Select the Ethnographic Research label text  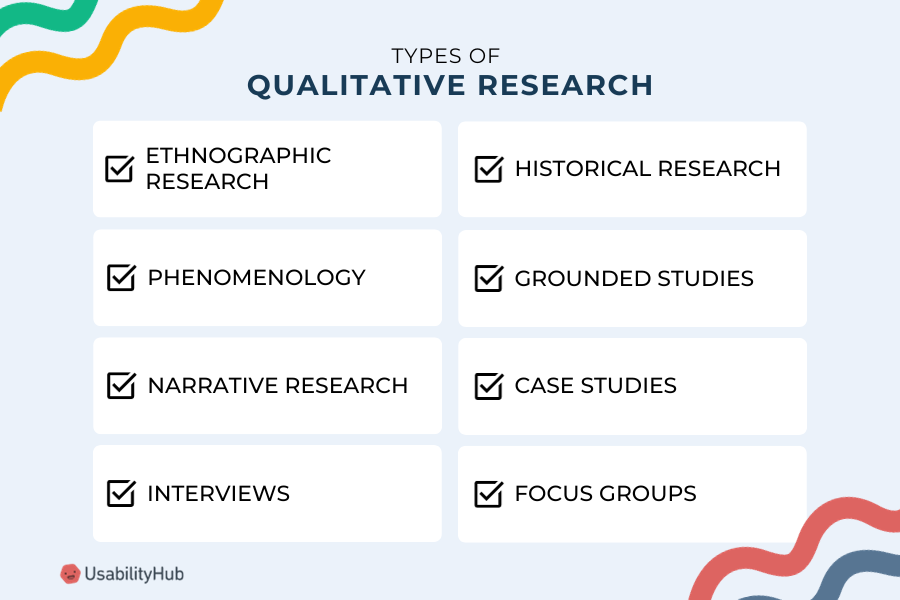click(238, 168)
